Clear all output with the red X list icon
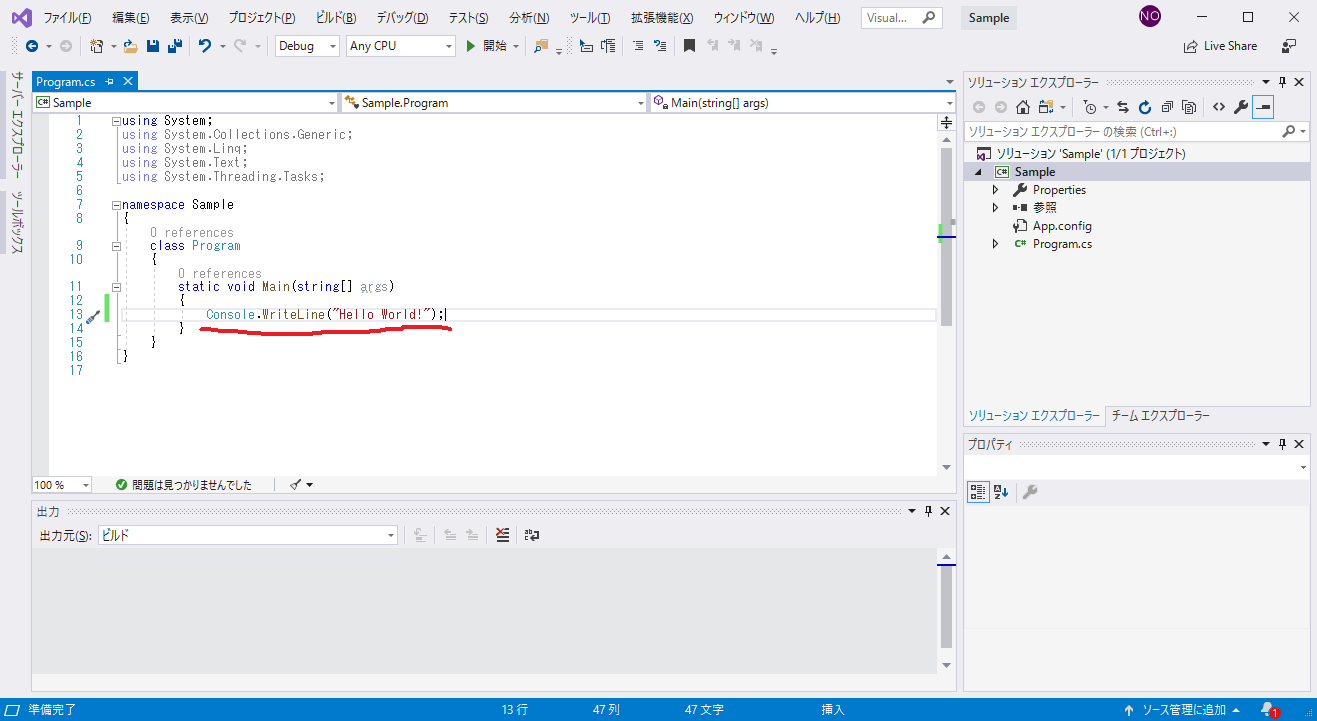 pos(503,535)
